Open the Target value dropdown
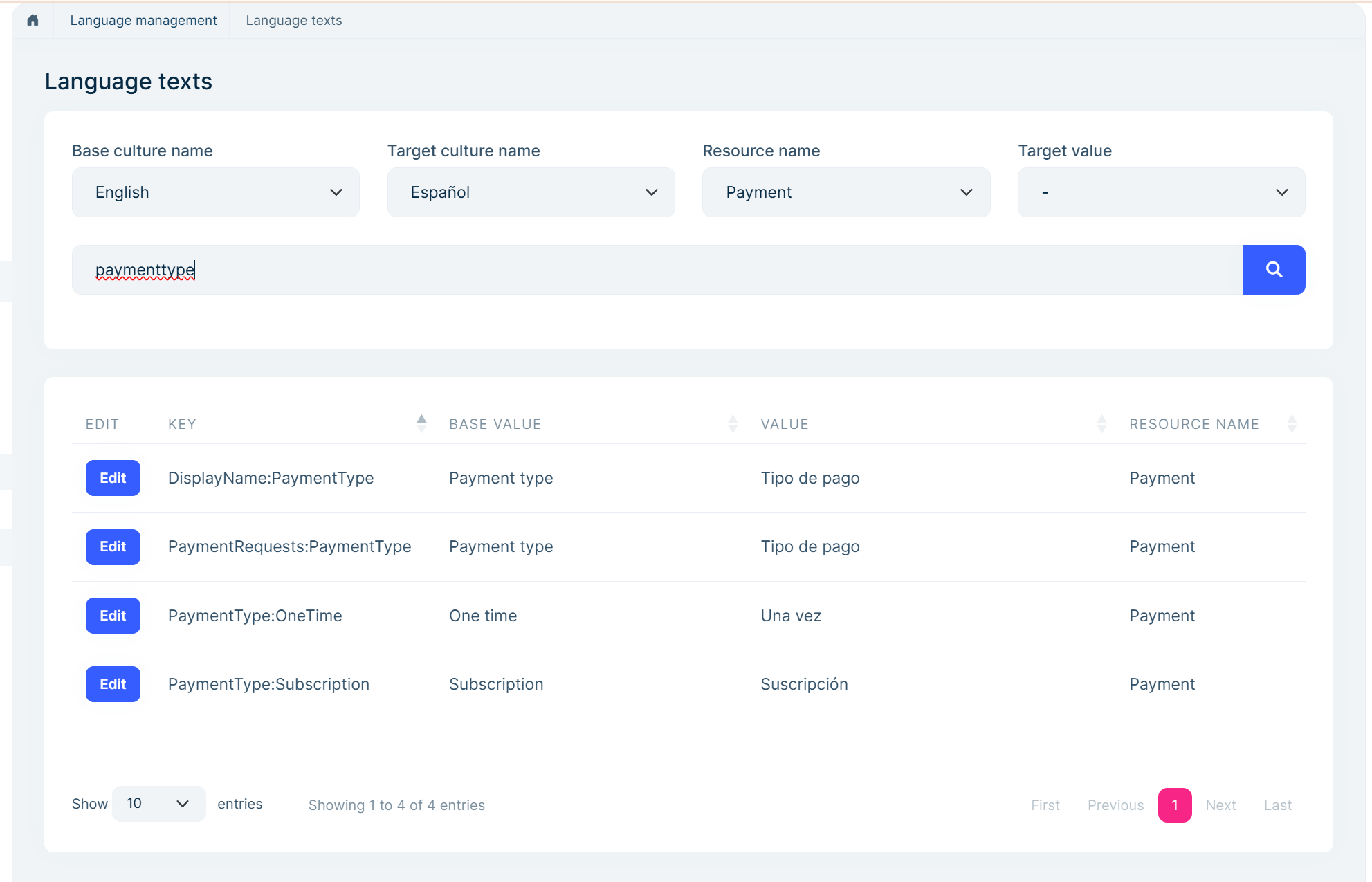 [x=1161, y=192]
